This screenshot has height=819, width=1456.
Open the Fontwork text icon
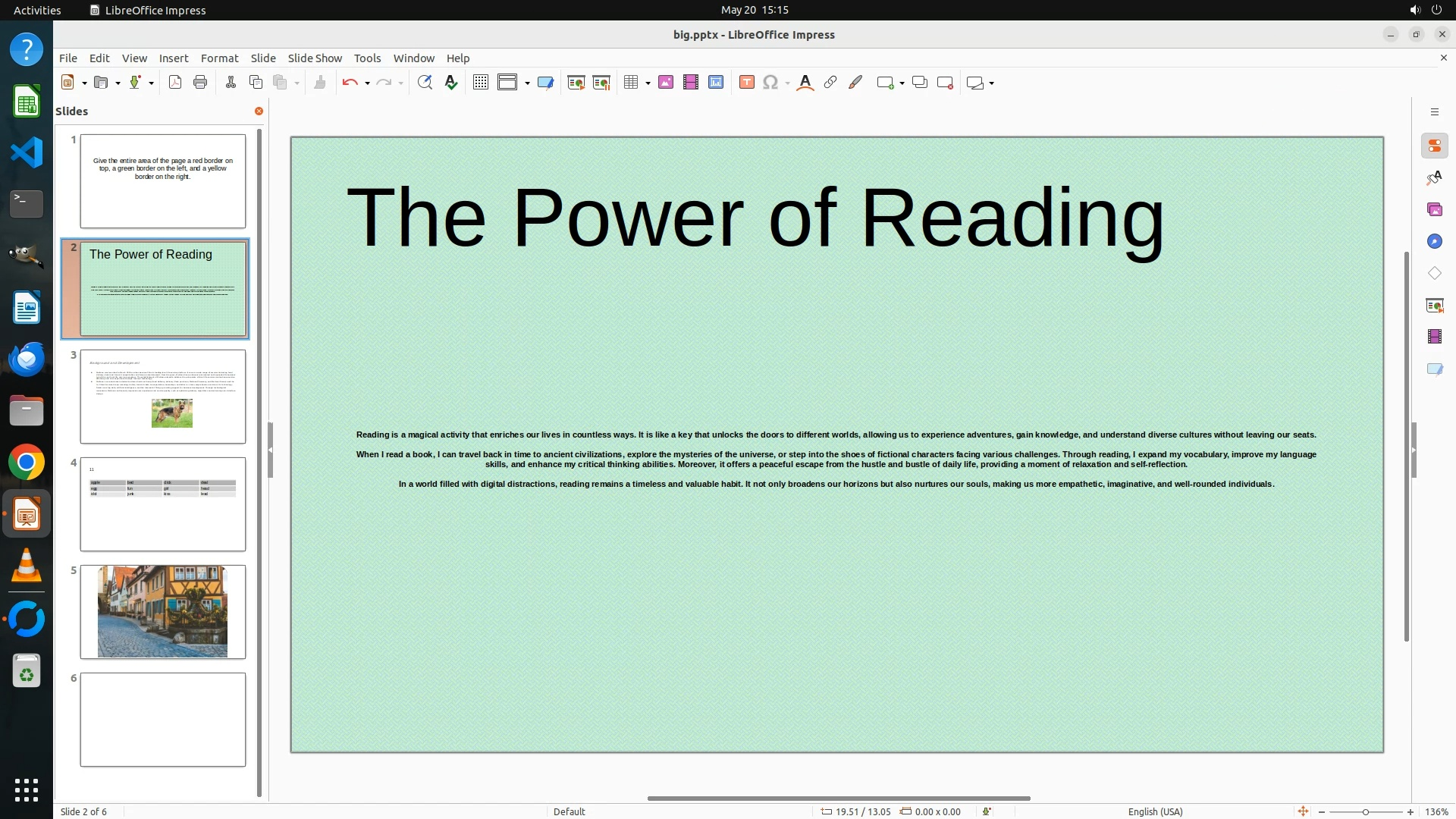pyautogui.click(x=805, y=83)
